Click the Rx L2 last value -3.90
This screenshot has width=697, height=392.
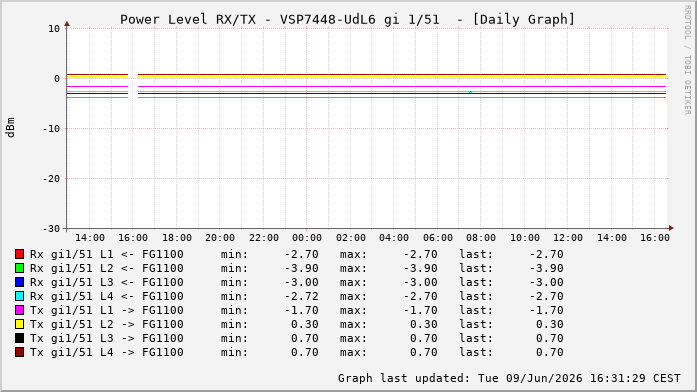(546, 268)
